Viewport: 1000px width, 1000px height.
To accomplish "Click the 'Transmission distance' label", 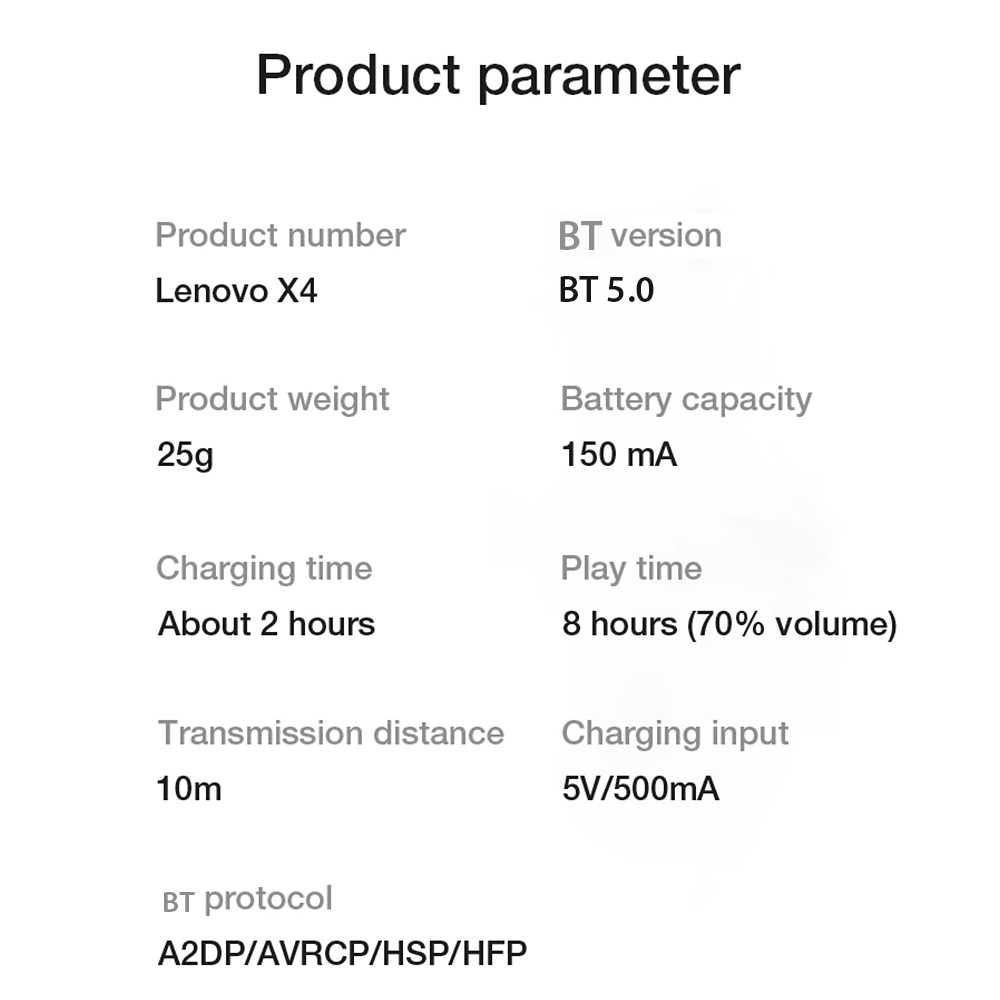I will (330, 733).
